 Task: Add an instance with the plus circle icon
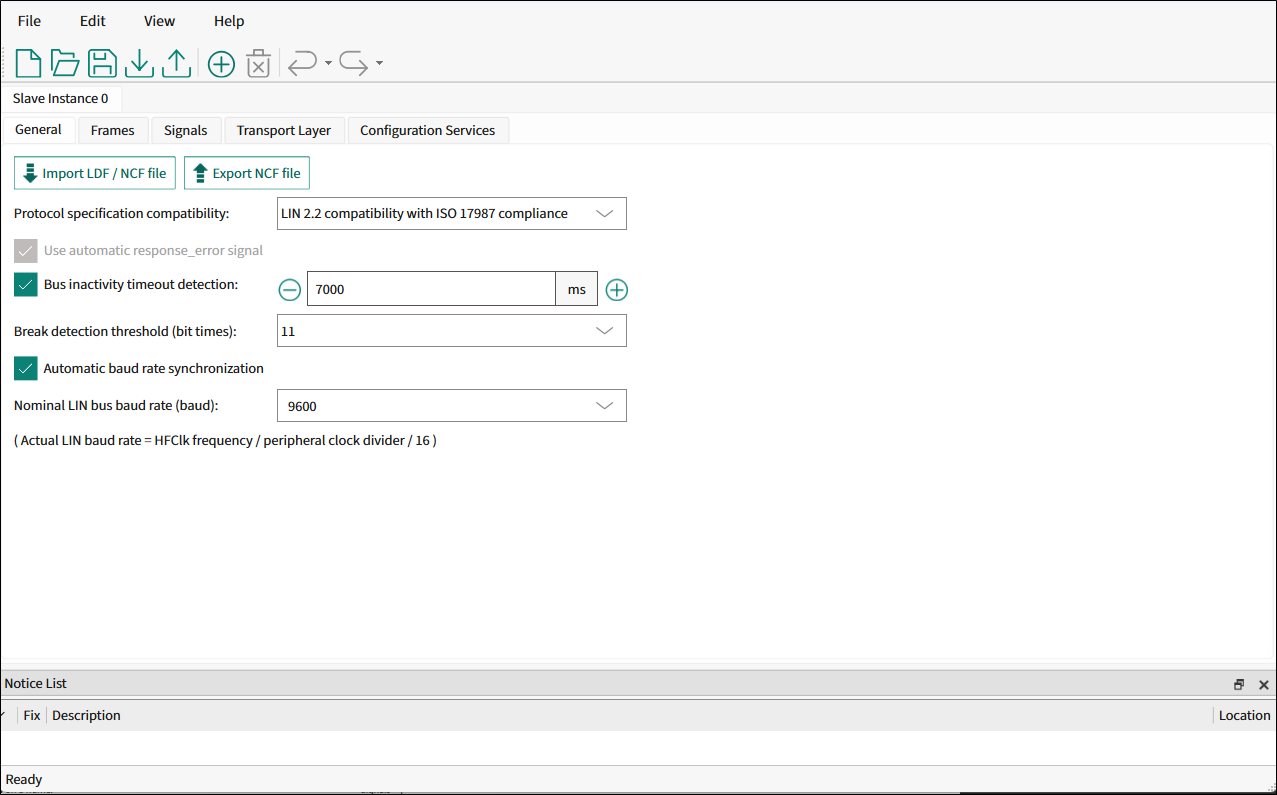coord(221,64)
